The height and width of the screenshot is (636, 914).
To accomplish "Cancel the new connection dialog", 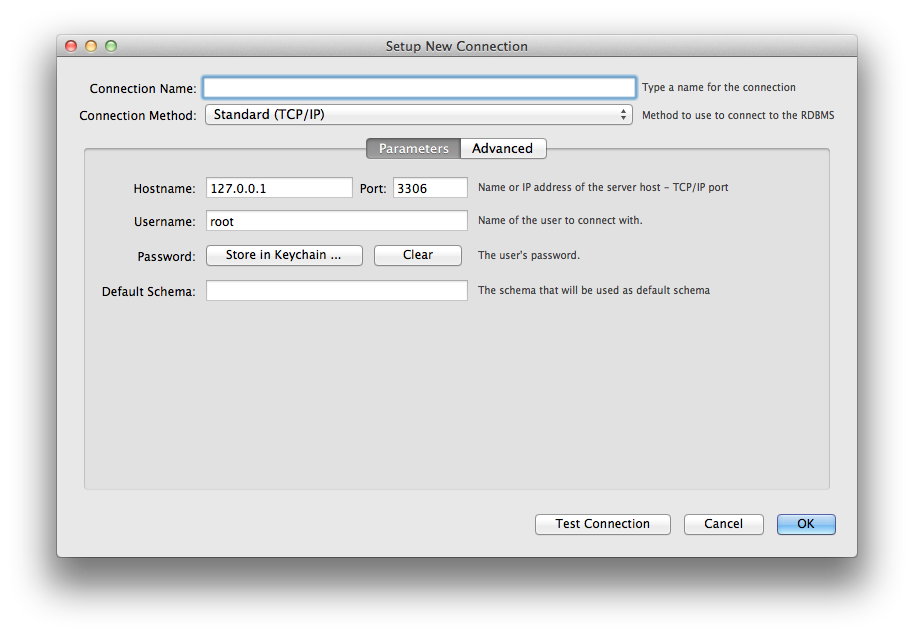I will tap(723, 524).
